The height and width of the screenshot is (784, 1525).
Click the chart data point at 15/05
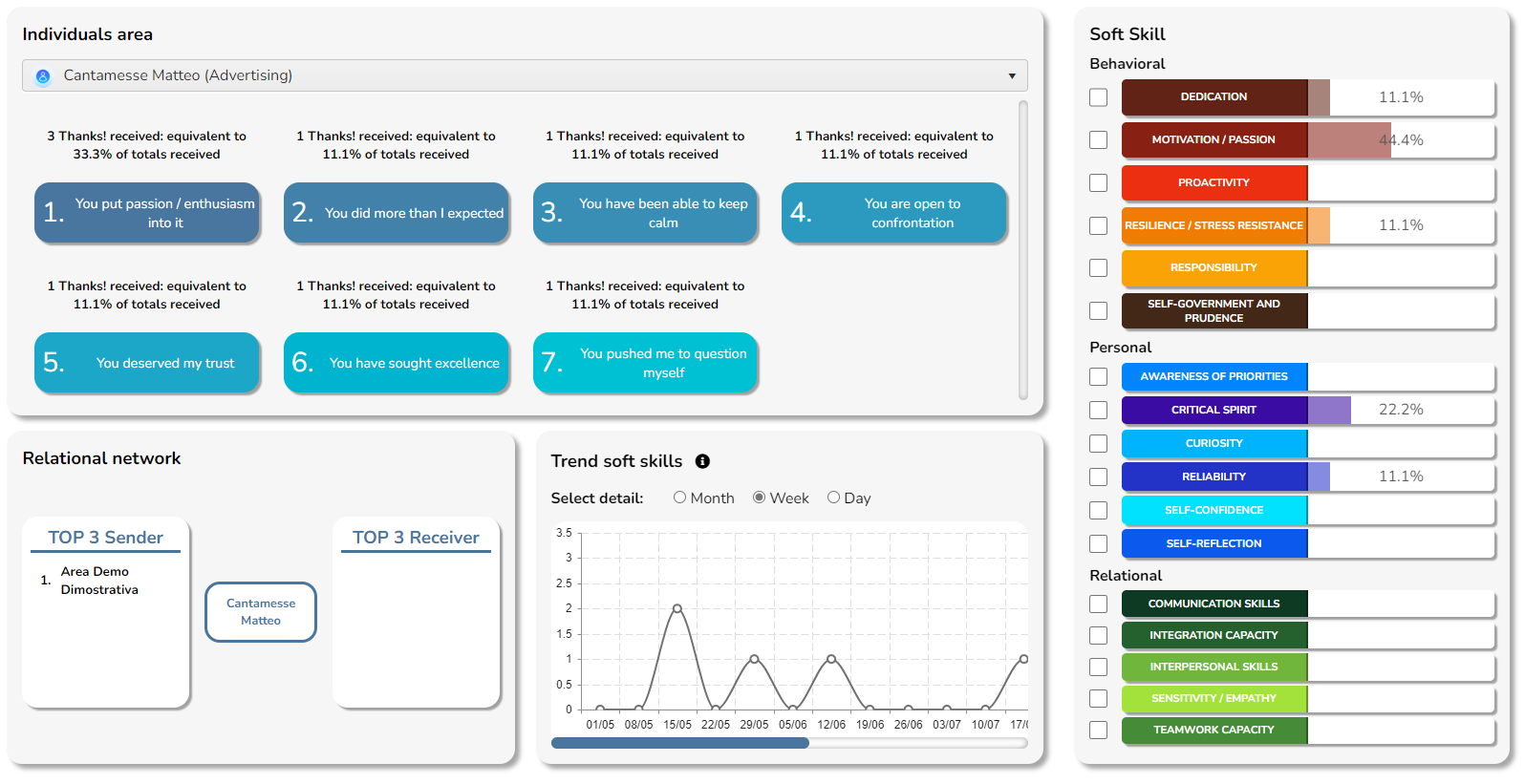tap(677, 608)
